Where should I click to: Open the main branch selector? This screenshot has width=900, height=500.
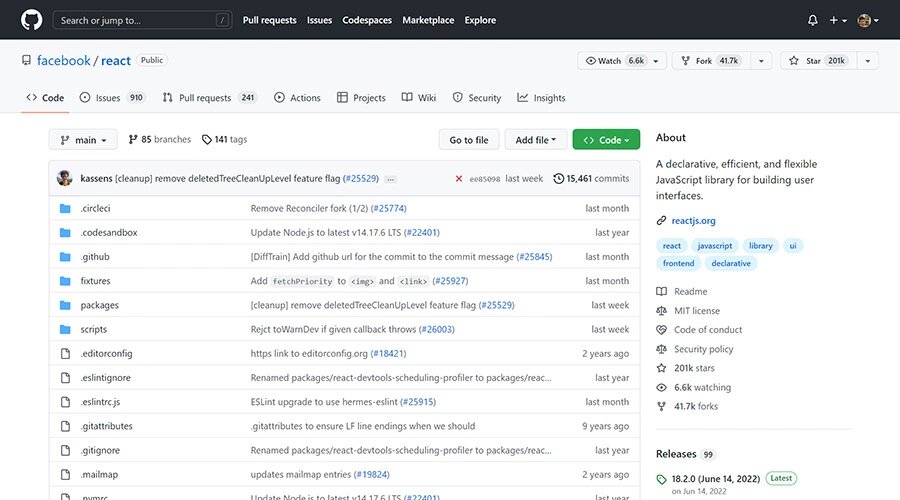click(x=83, y=139)
